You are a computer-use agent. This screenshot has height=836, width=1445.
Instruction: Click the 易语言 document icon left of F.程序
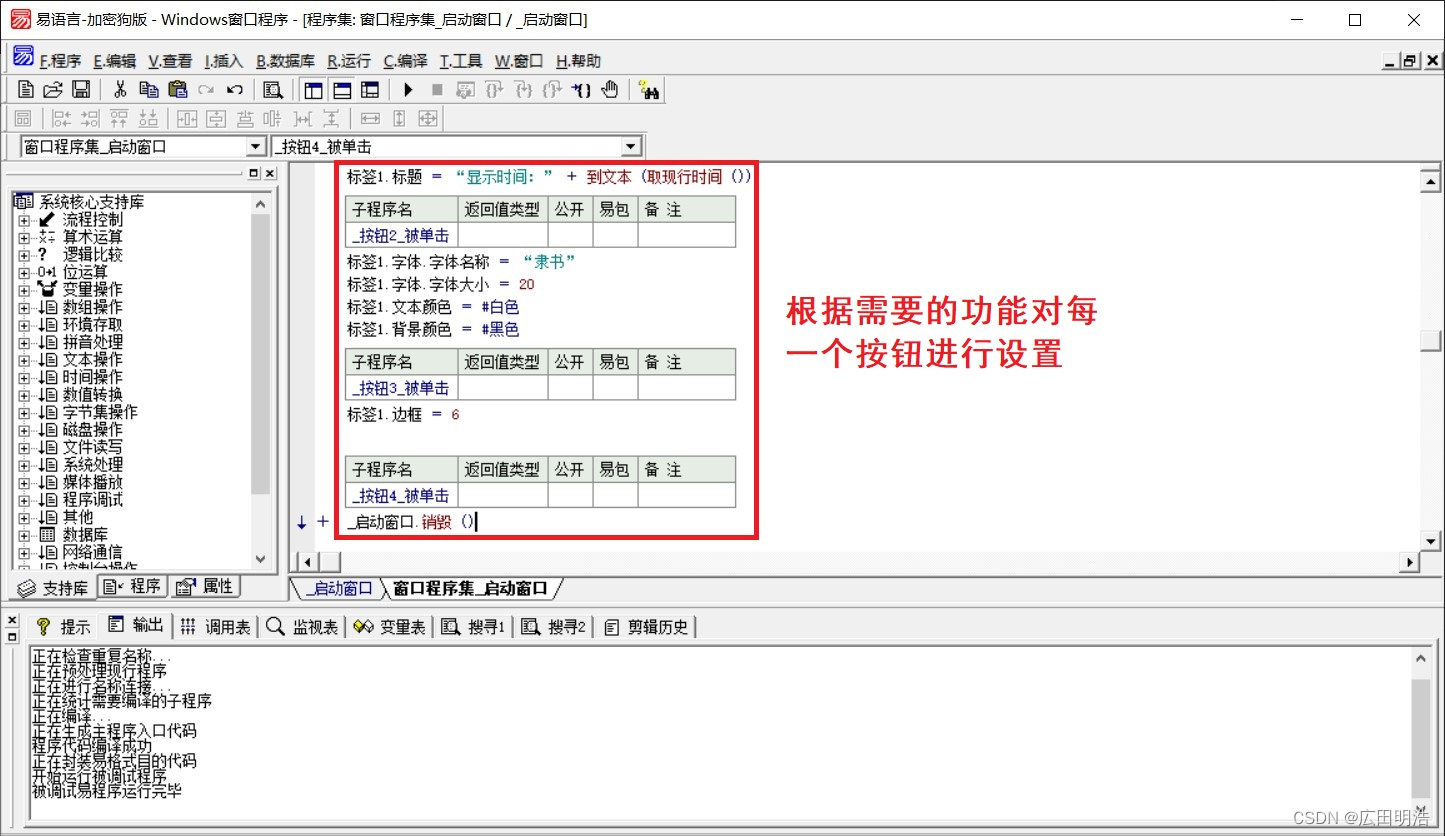pyautogui.click(x=23, y=57)
